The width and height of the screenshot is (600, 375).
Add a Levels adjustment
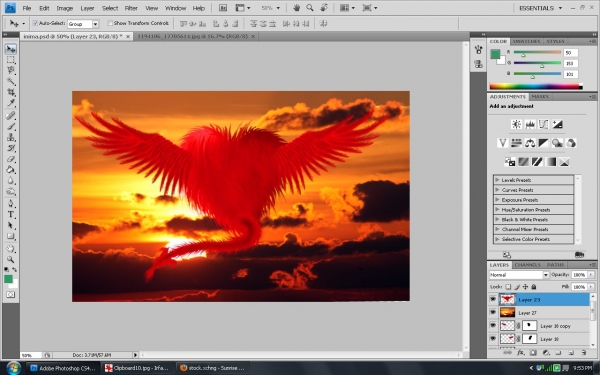point(530,124)
